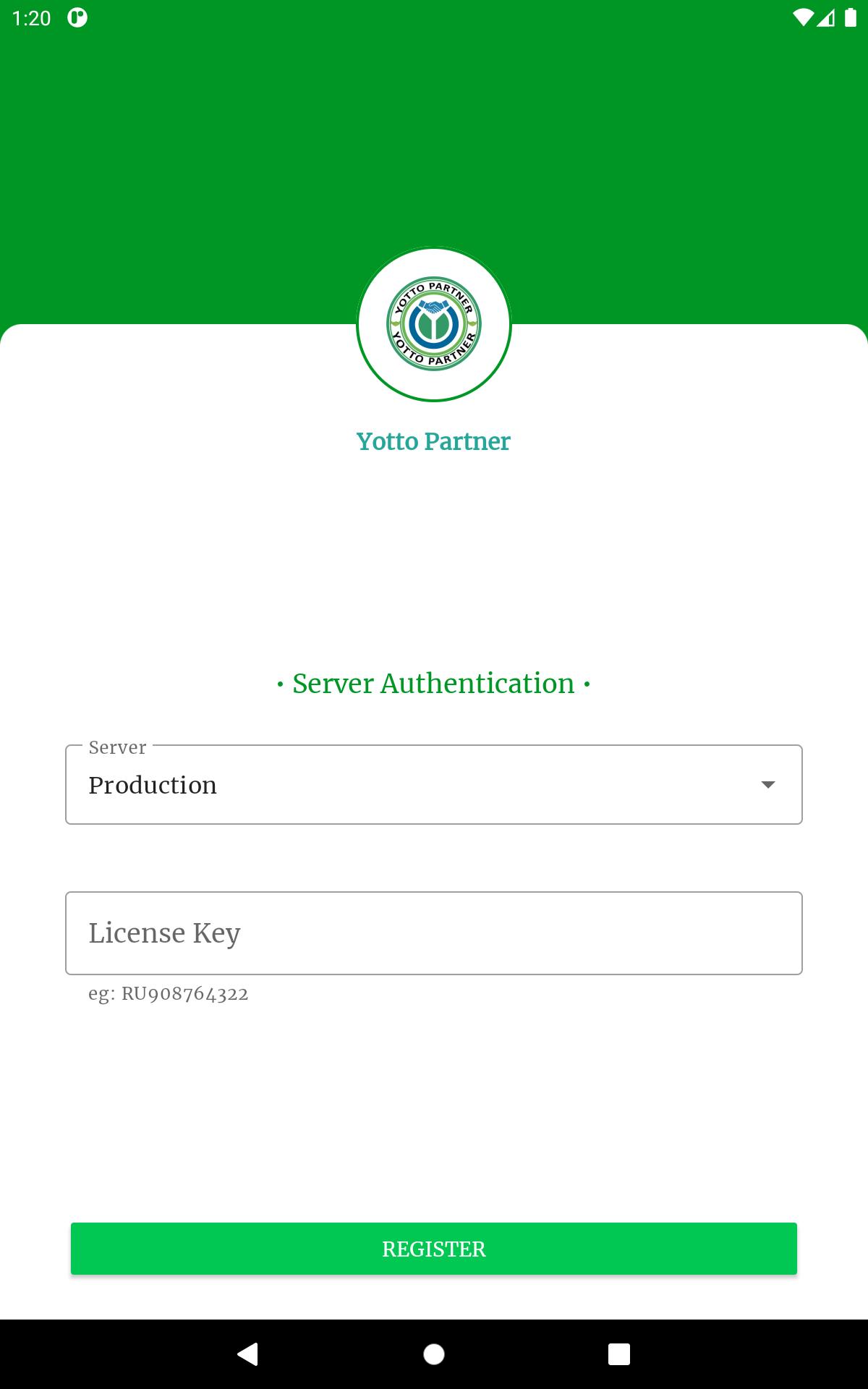Viewport: 868px width, 1389px height.
Task: Click the Server field label
Action: tap(117, 747)
